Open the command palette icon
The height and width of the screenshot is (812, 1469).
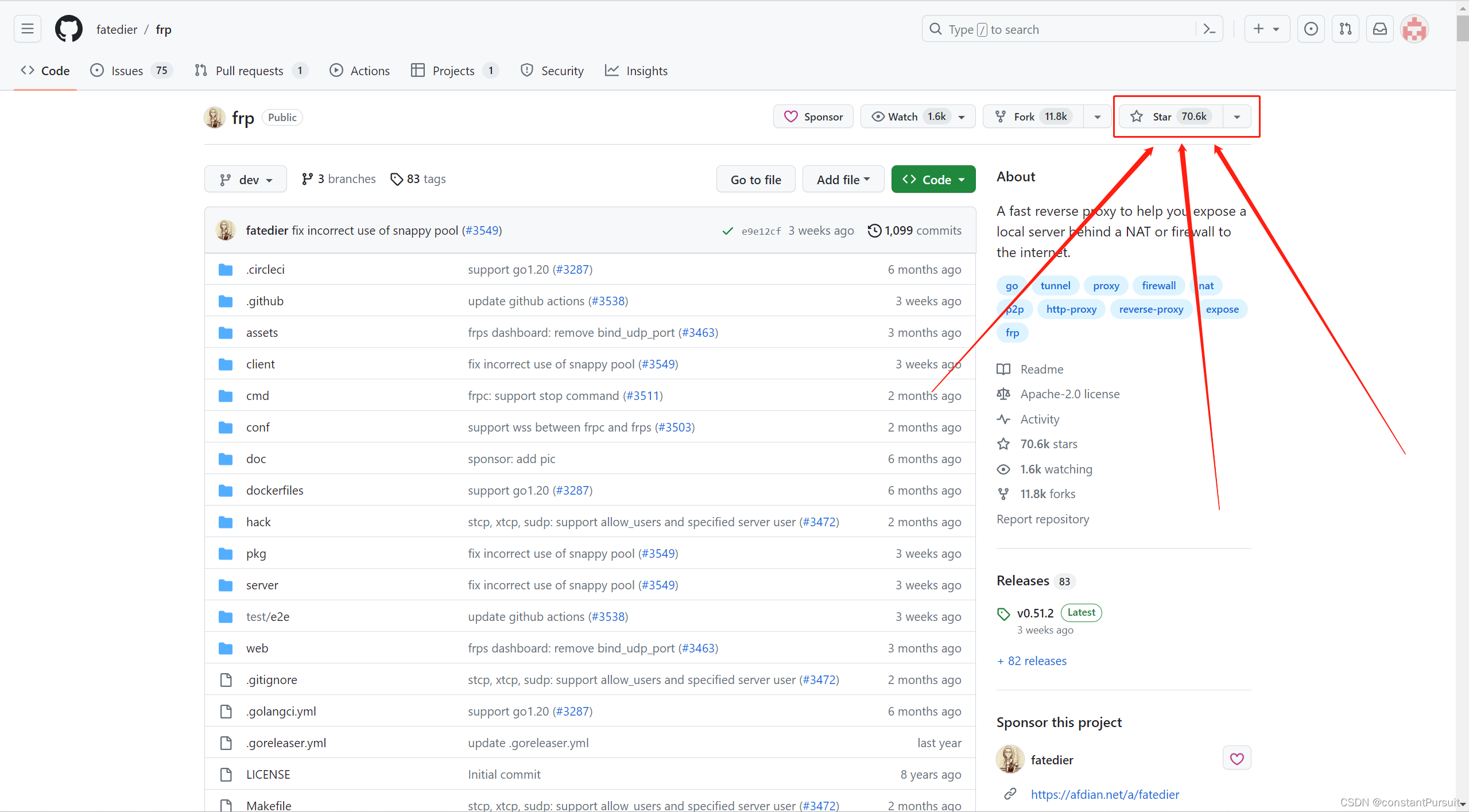pyautogui.click(x=1209, y=29)
